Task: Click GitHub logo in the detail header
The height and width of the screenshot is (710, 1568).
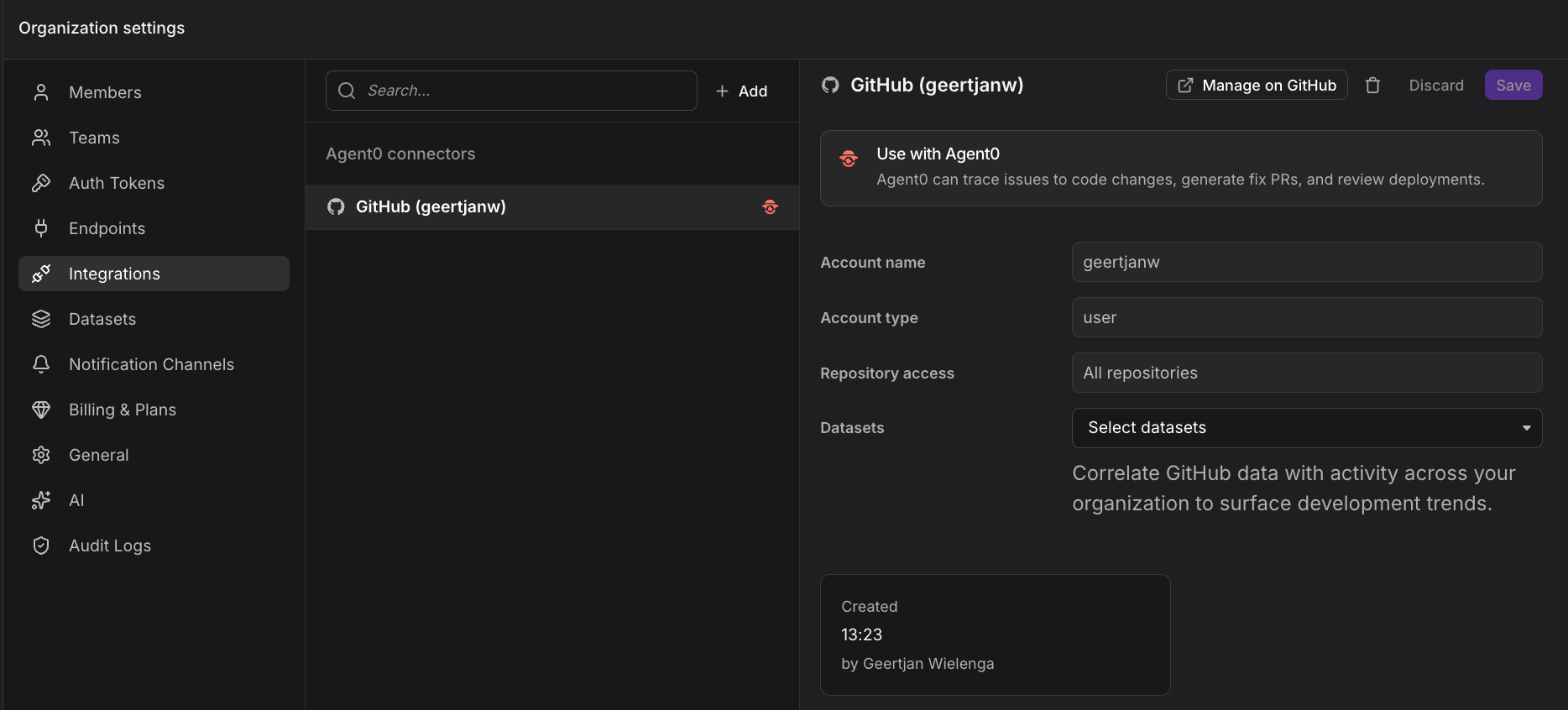Action: [x=830, y=85]
